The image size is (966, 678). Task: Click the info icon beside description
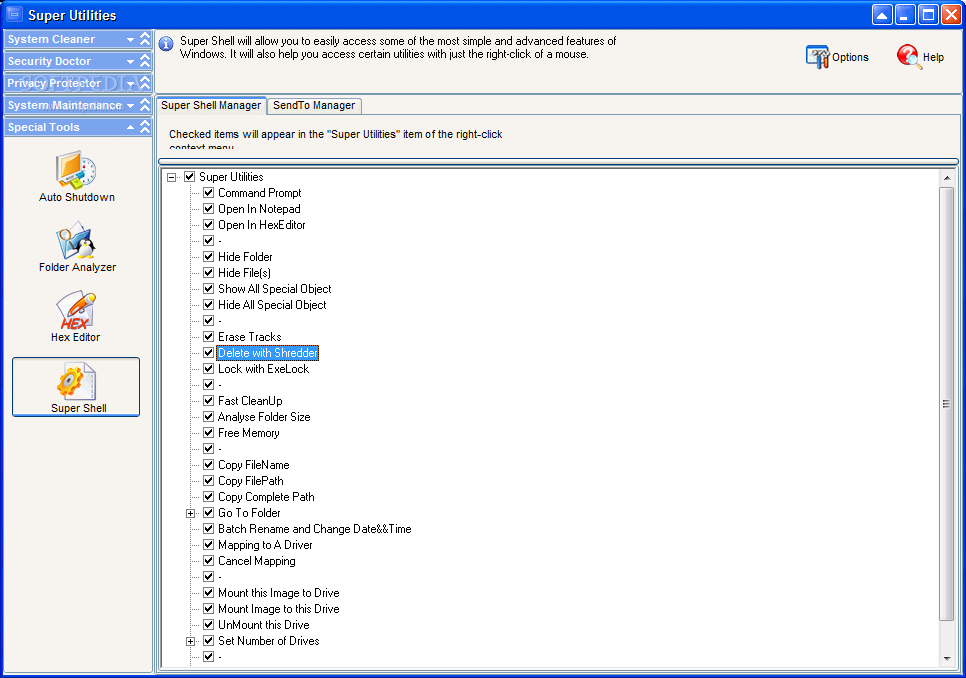(166, 44)
